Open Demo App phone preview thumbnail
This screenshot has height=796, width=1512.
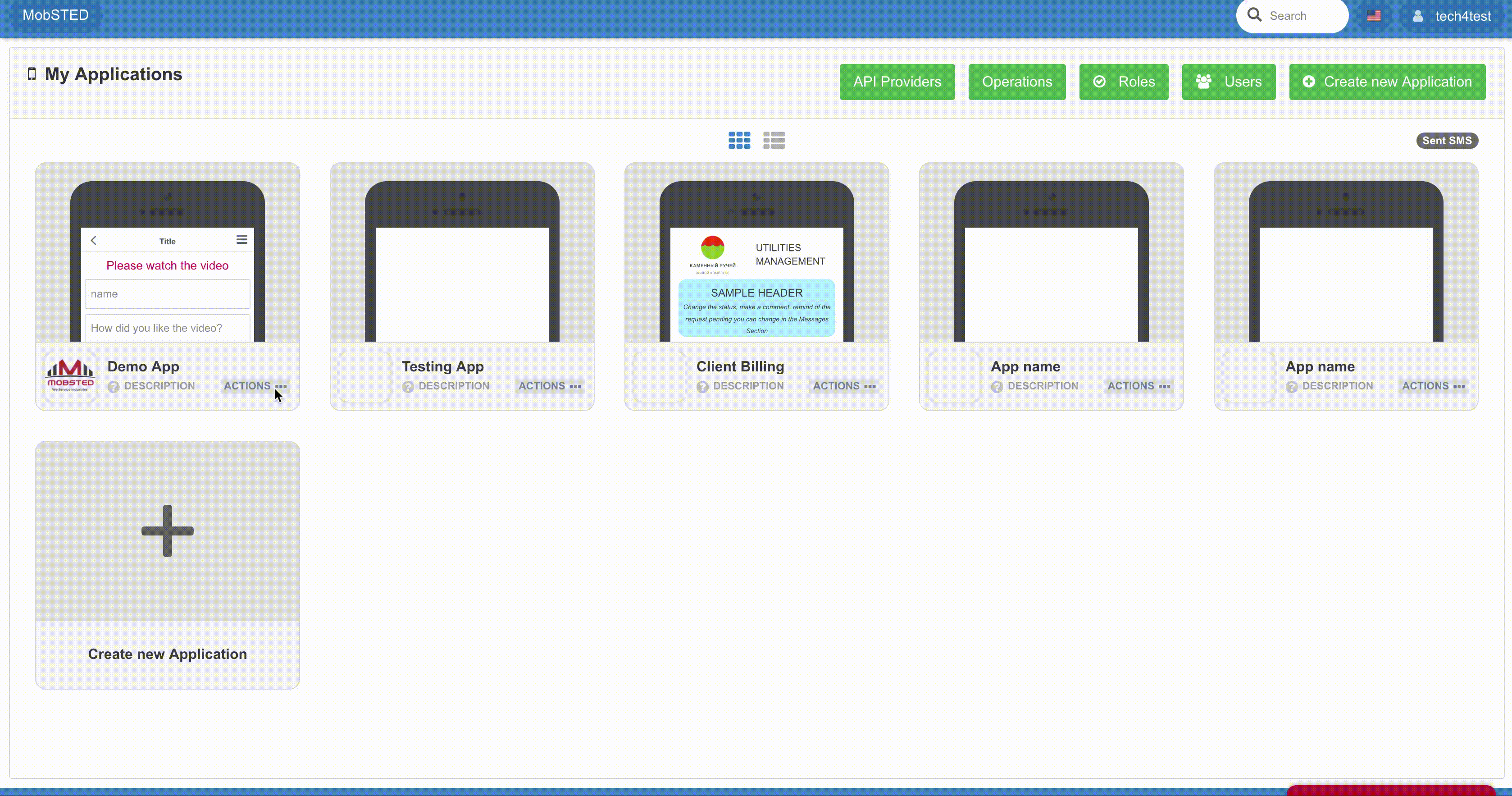(x=167, y=252)
